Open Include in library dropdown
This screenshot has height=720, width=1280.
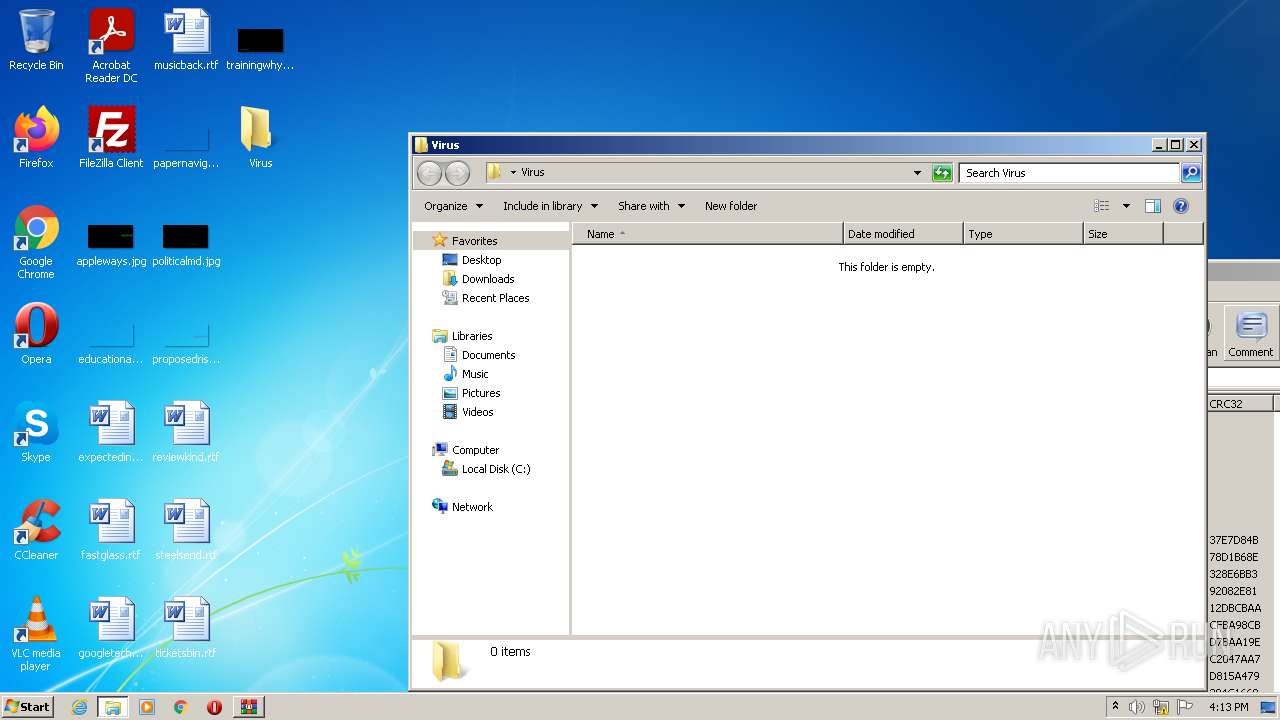(x=550, y=206)
